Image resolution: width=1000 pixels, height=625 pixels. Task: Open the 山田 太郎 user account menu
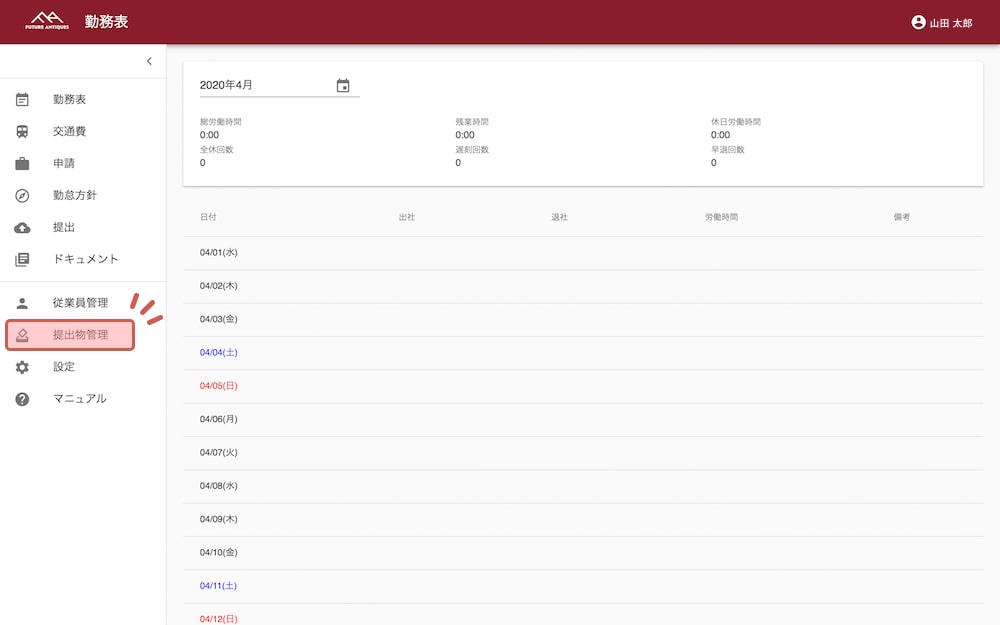coord(941,22)
